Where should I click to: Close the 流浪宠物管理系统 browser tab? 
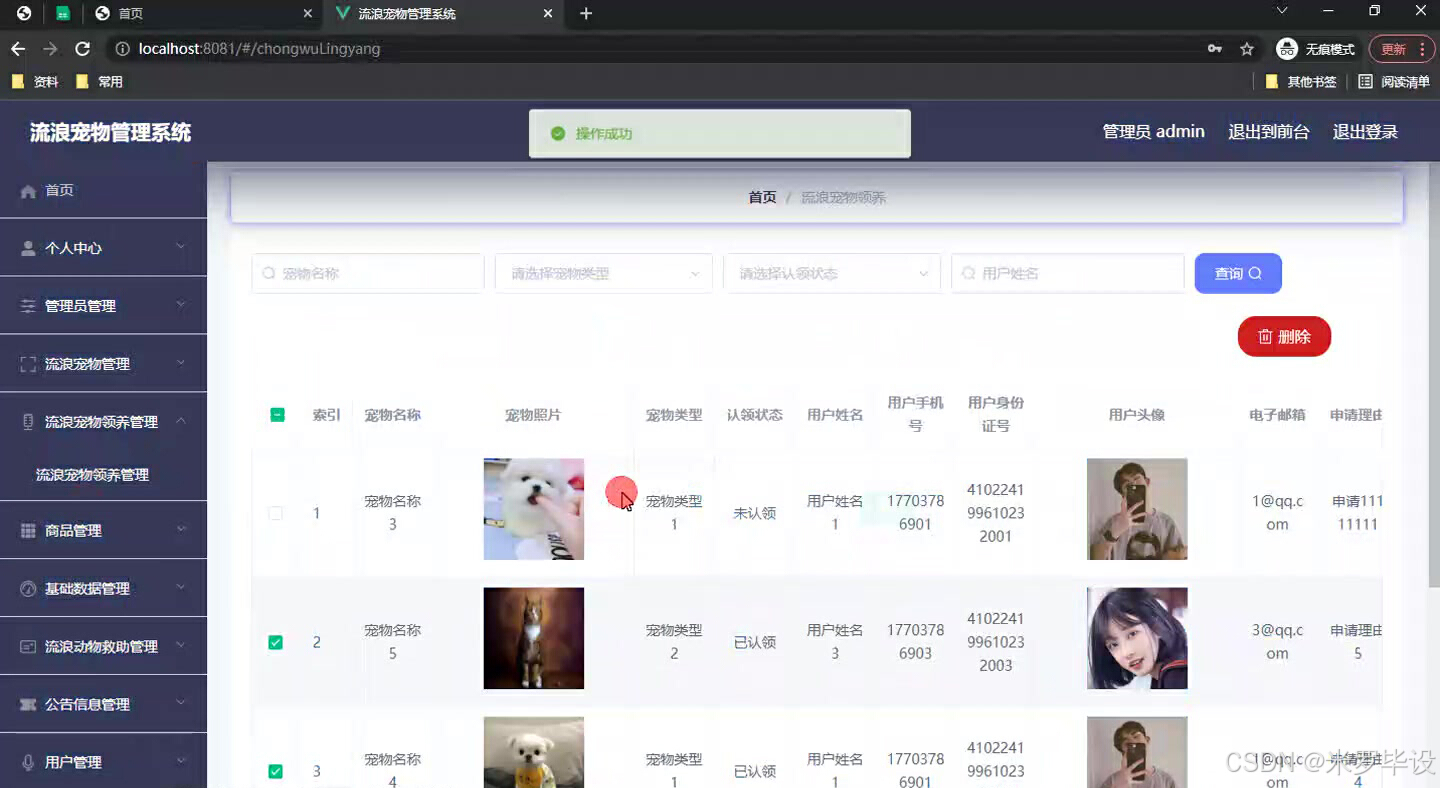(548, 14)
